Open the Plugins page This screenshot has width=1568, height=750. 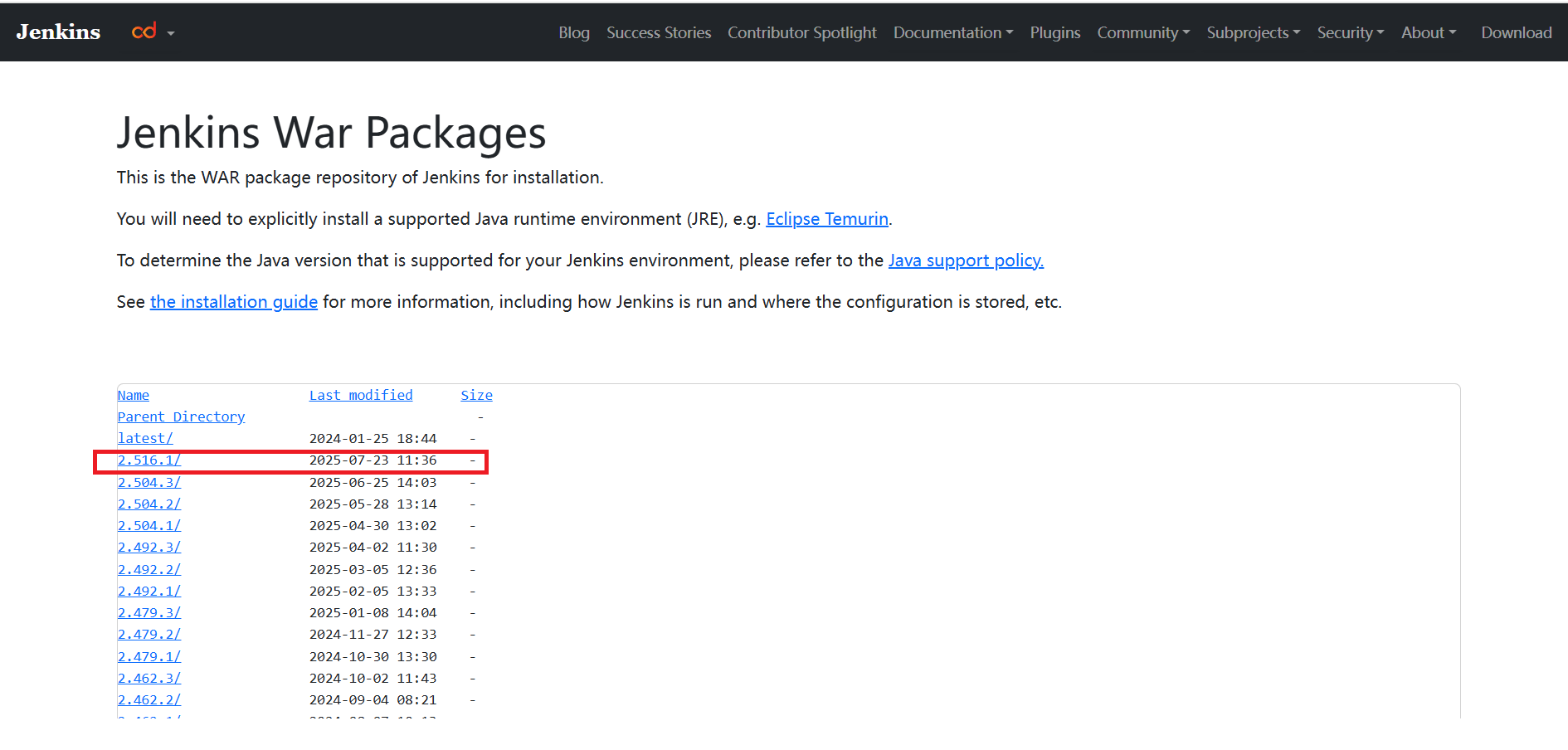pos(1055,32)
